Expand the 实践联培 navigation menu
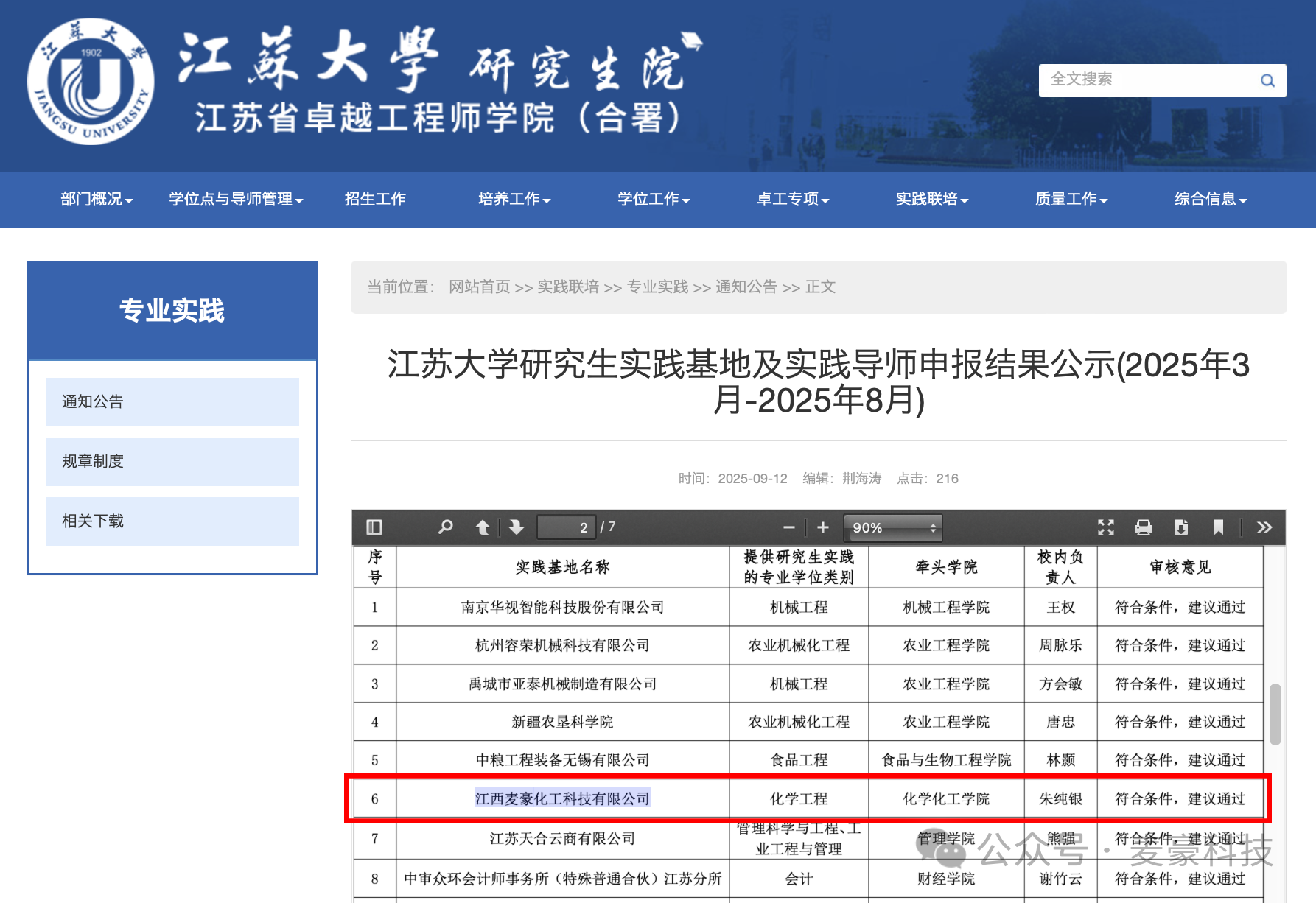Screen dimensions: 1316x903 (x=932, y=199)
